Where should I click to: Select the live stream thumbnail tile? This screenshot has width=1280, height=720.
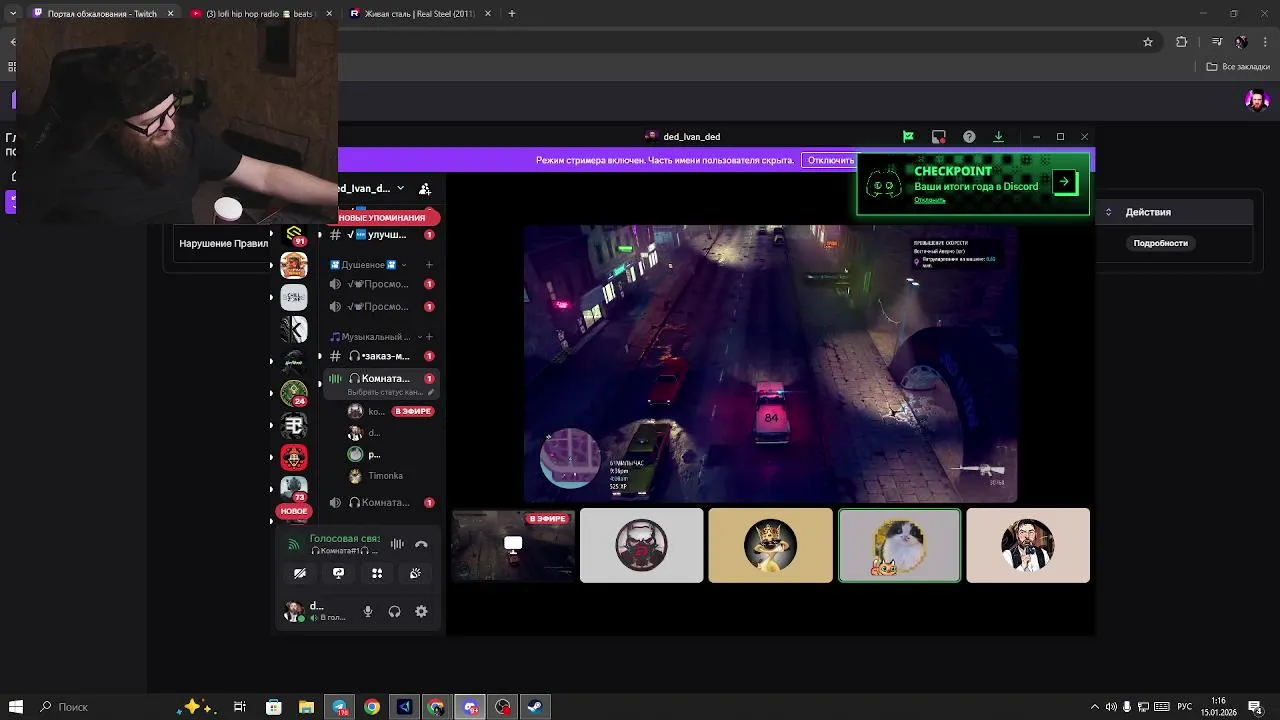click(x=513, y=545)
